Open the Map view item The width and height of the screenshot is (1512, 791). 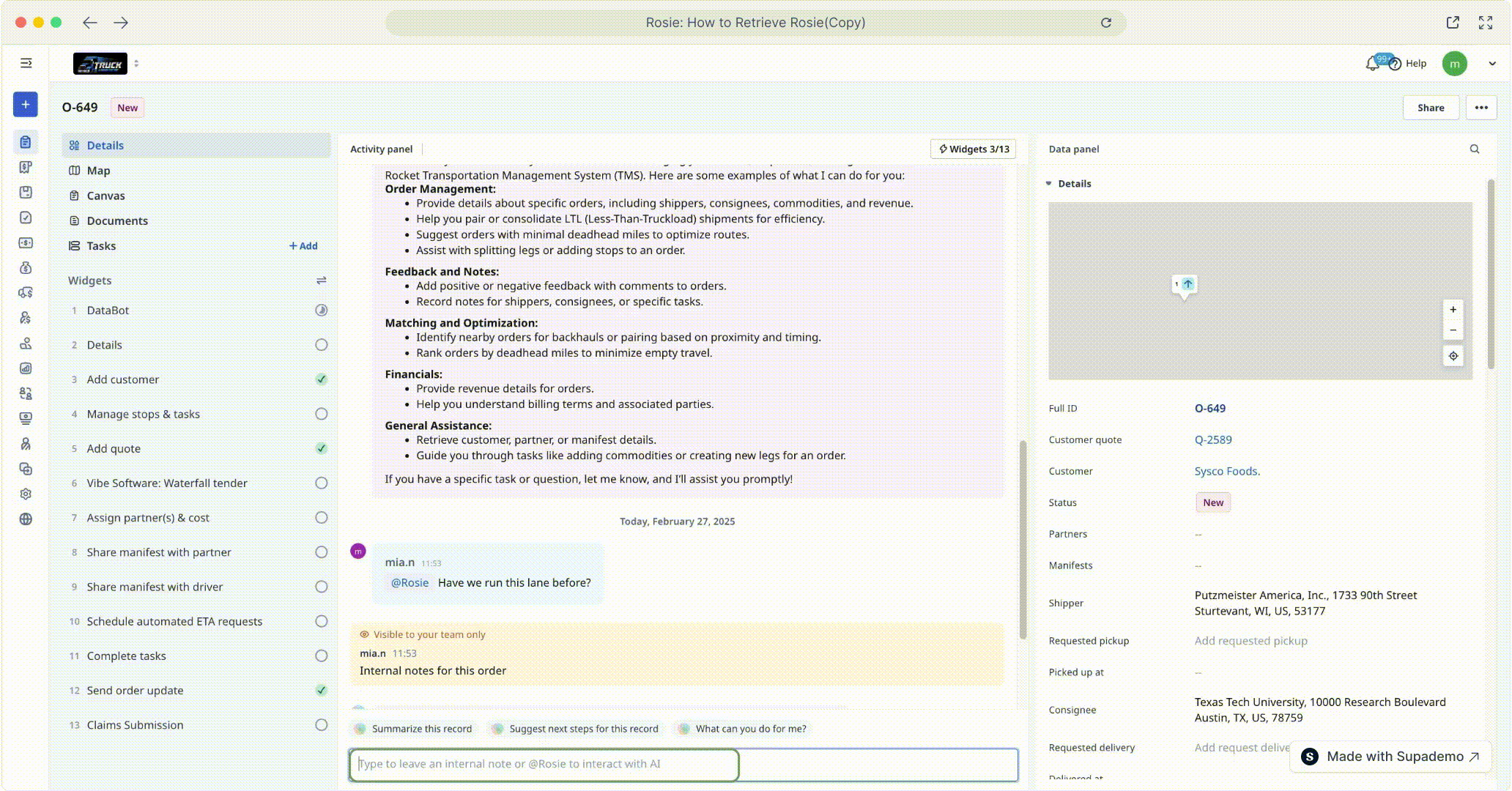tap(98, 171)
